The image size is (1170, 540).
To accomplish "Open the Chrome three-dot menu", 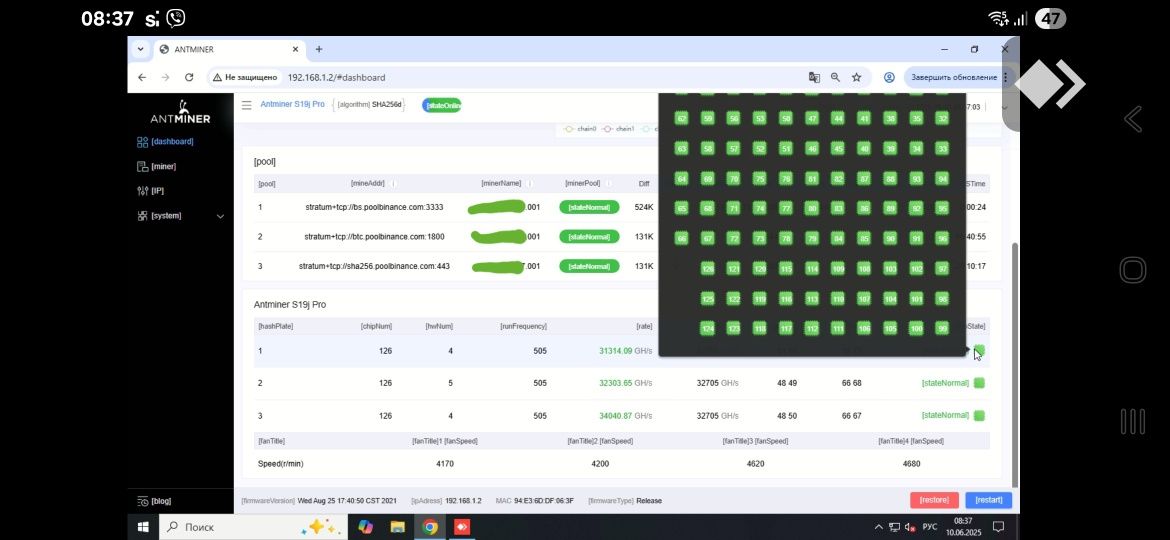I will (1005, 78).
